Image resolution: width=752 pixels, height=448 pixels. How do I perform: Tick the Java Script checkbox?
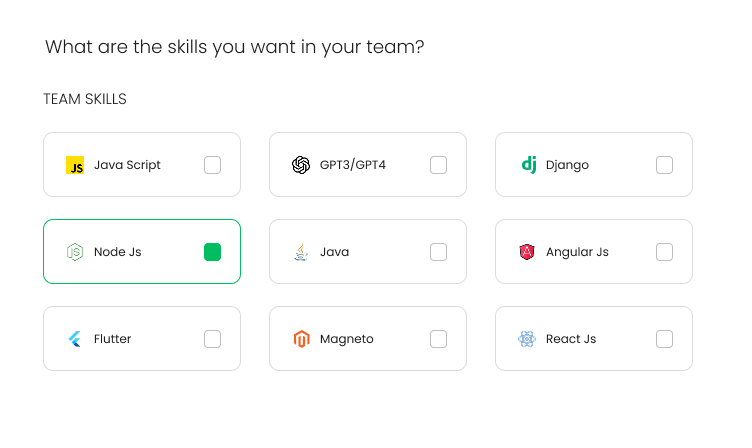212,165
